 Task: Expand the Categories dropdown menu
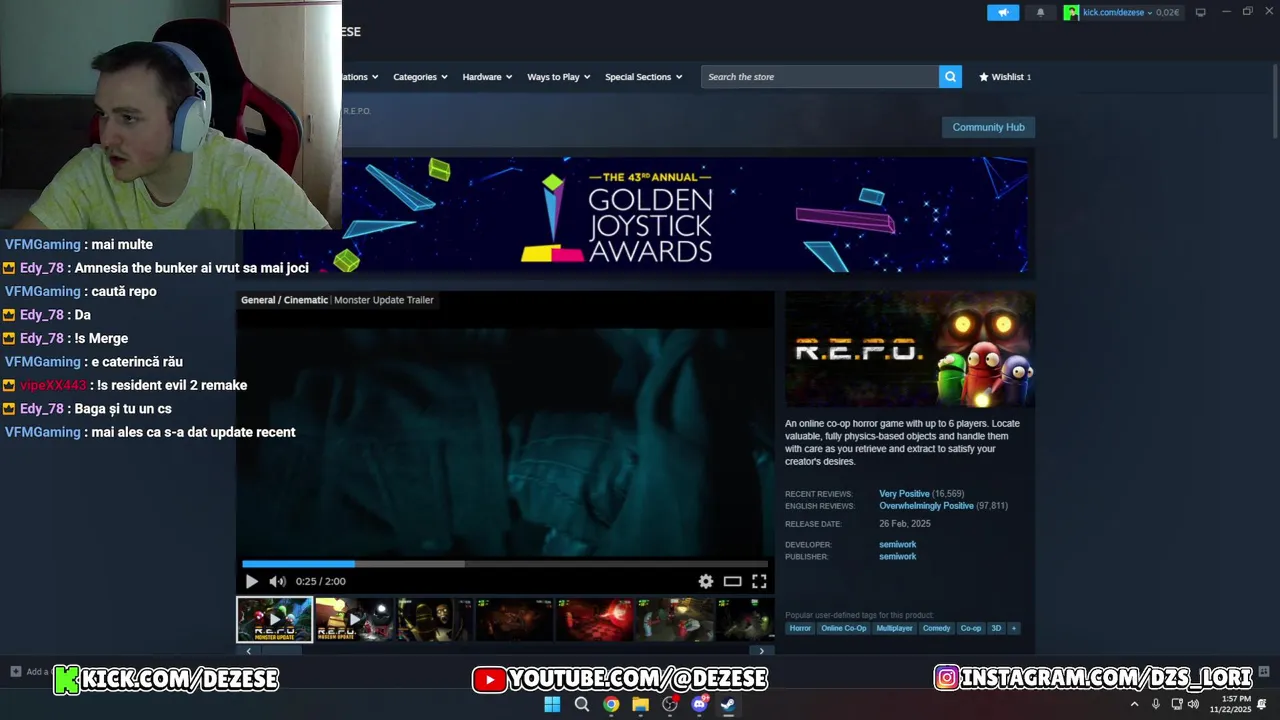point(420,77)
